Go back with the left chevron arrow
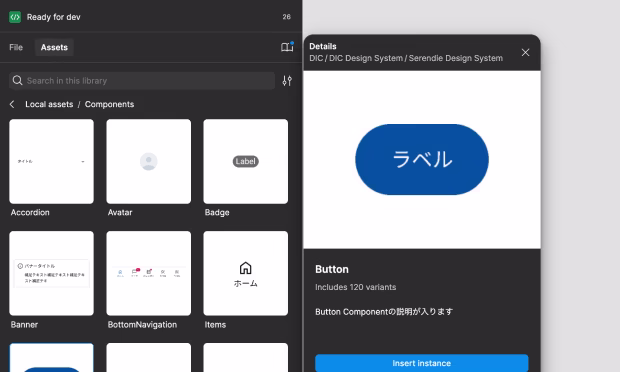Viewport: 620px width, 372px height. (12, 104)
